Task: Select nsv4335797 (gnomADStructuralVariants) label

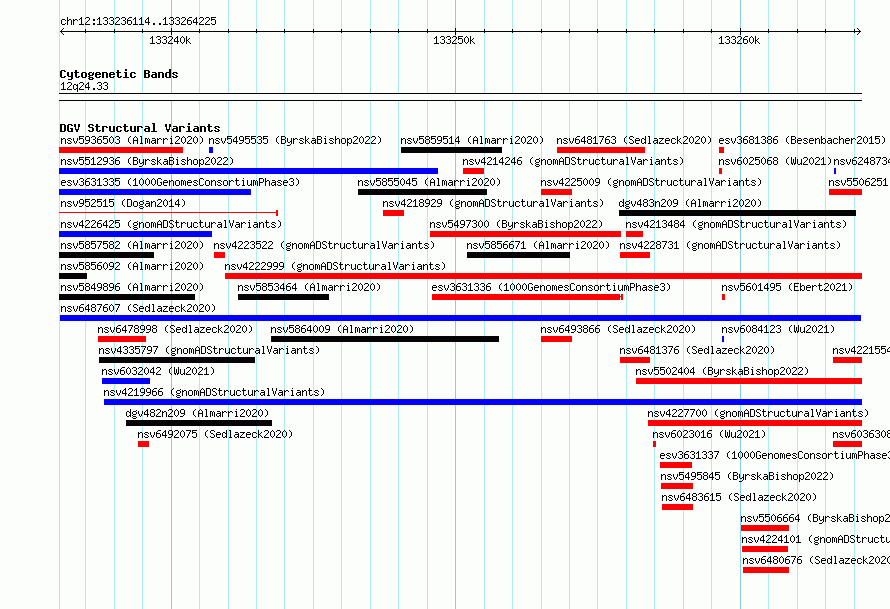Action: coord(209,350)
